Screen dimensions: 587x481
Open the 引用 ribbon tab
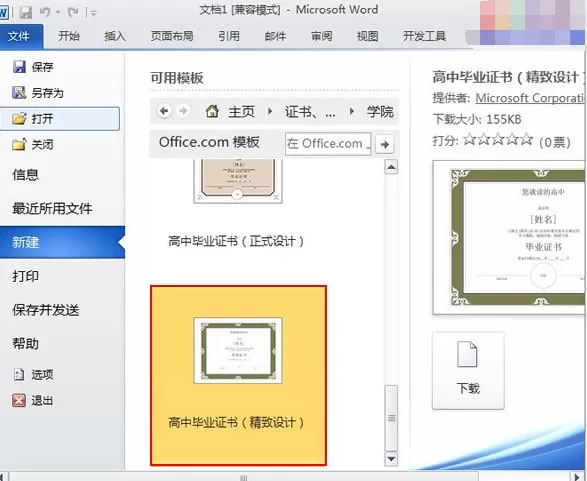(x=229, y=36)
